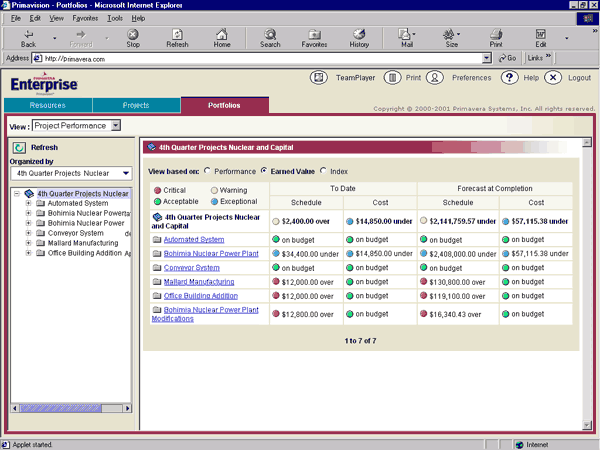Screen dimensions: 600x450
Task: Go to Home via toolbar icon
Action: (x=222, y=34)
